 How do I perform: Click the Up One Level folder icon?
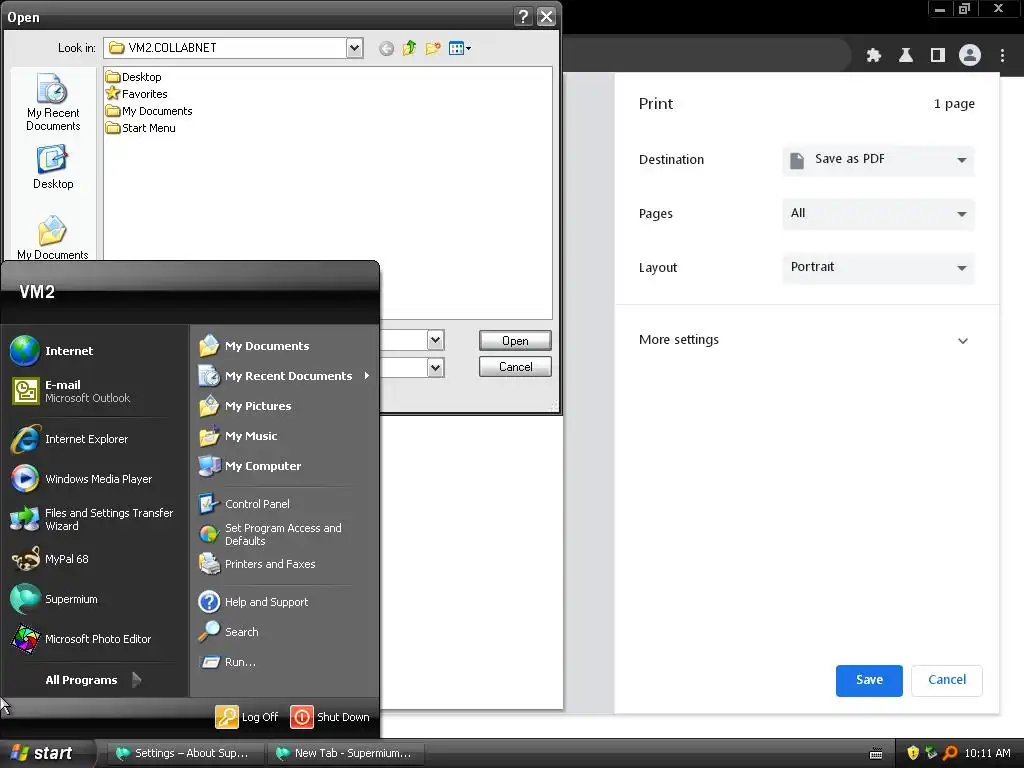click(409, 48)
